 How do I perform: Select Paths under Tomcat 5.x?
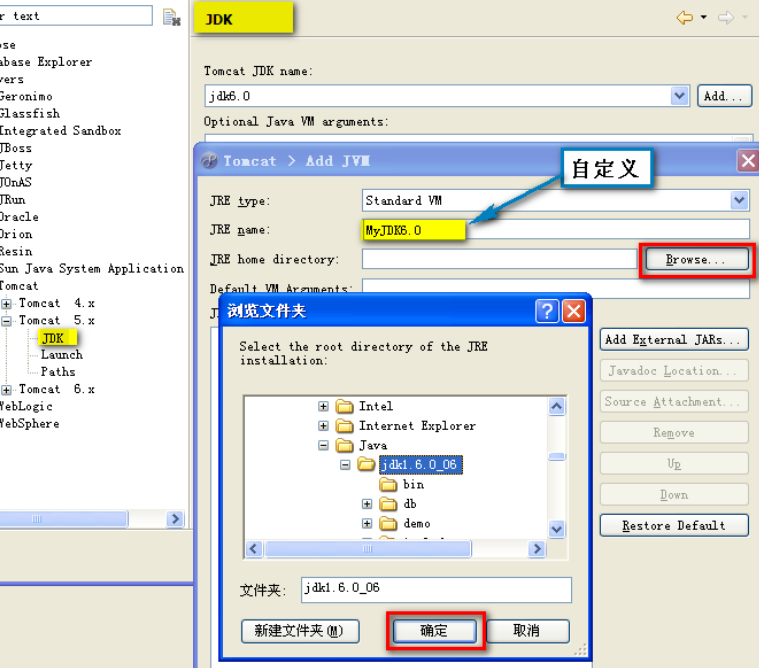tap(58, 372)
